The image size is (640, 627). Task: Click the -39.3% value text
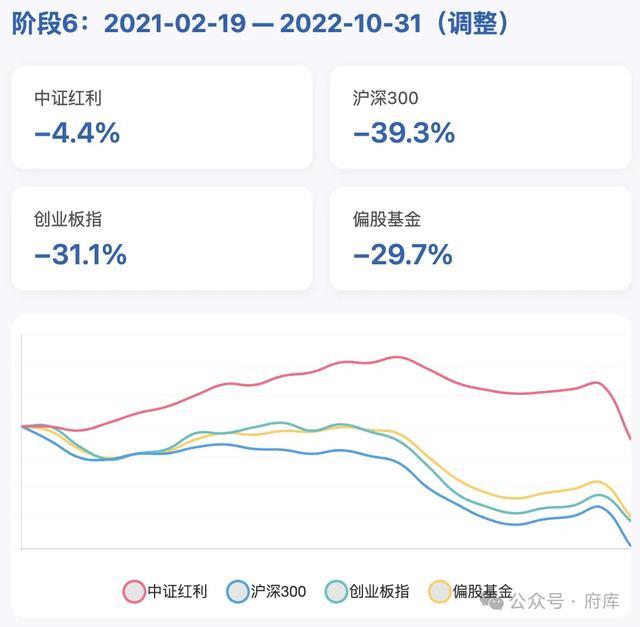point(404,133)
